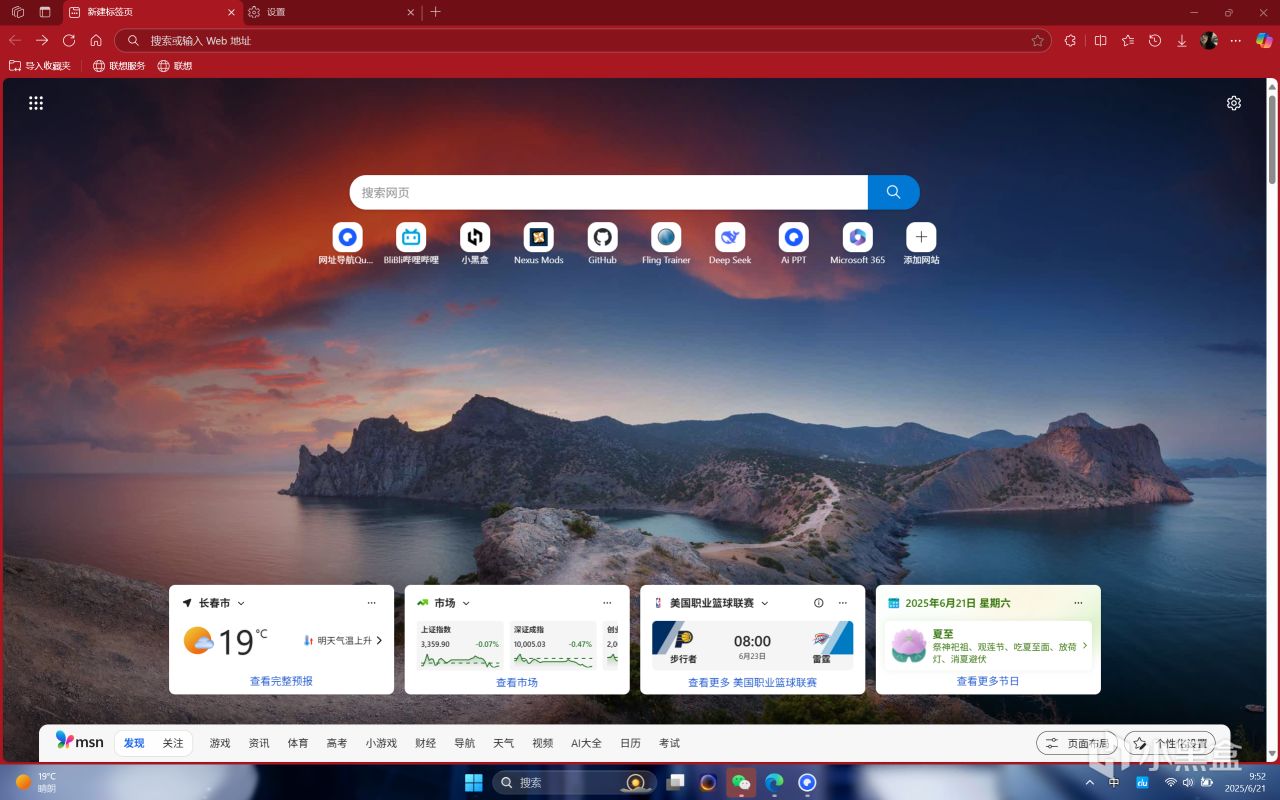Open new tab page settings gear

point(1234,103)
